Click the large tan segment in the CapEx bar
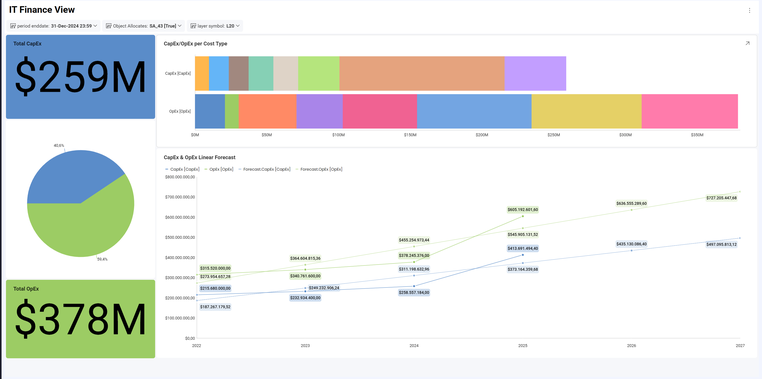Screen dimensions: 762x379 [x=422, y=73]
